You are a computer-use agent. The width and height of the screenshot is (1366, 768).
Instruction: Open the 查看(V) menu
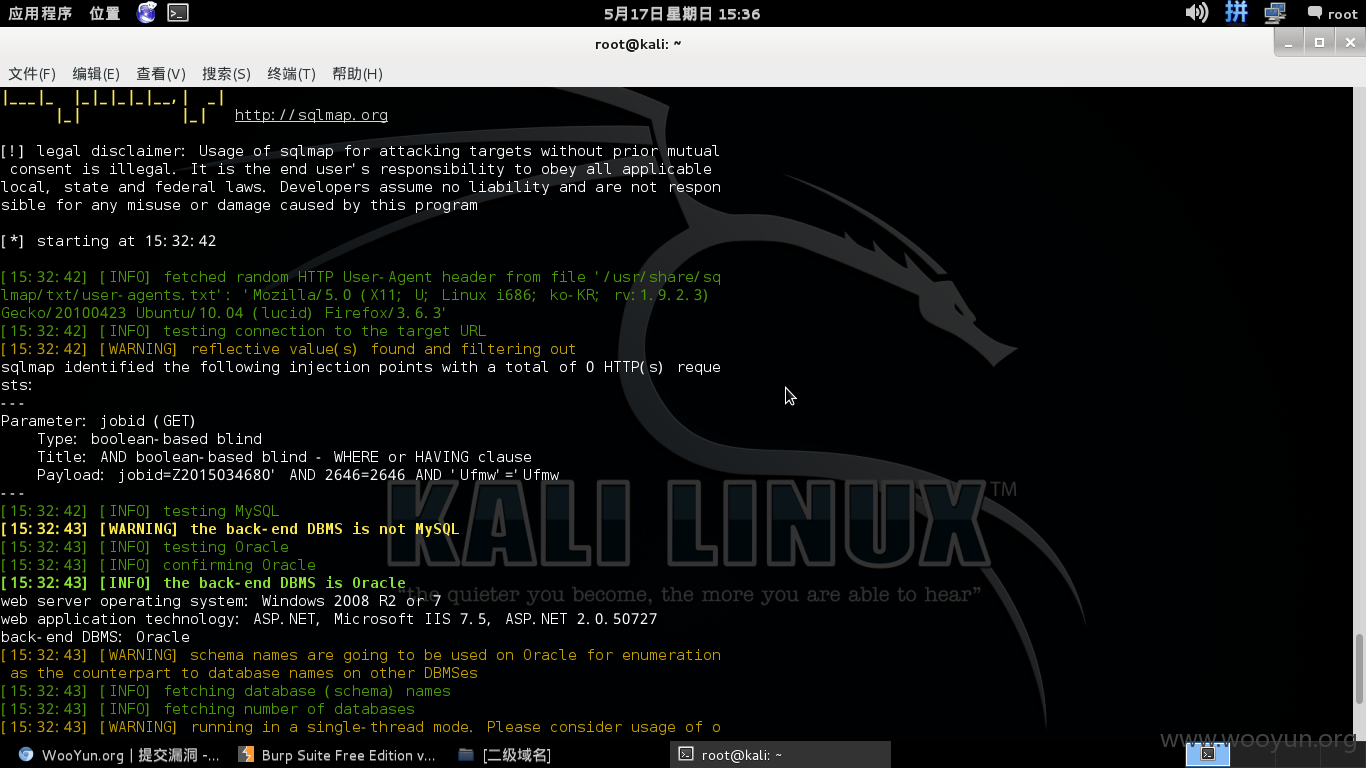tap(161, 74)
